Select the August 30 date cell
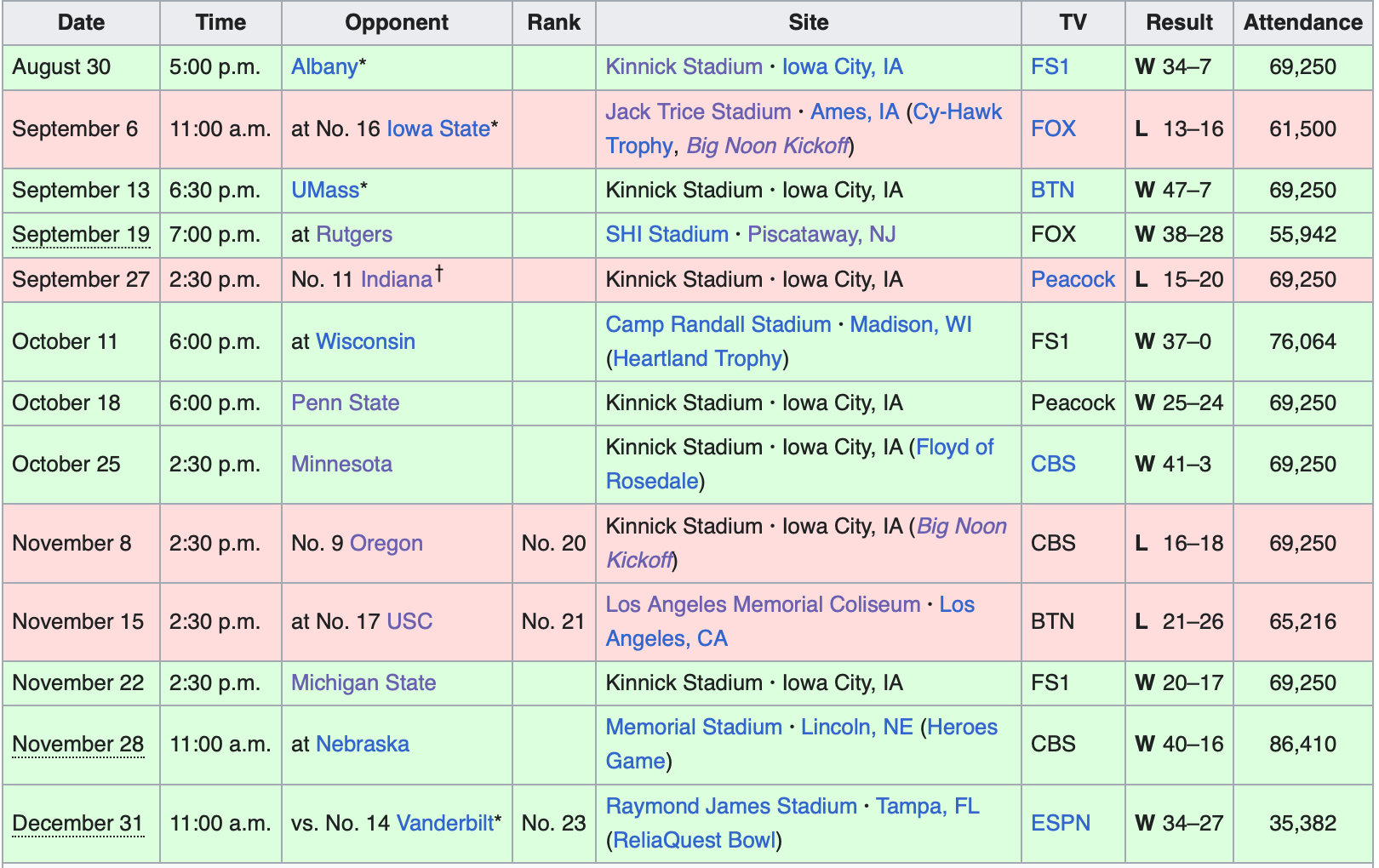1379x868 pixels. (x=82, y=67)
